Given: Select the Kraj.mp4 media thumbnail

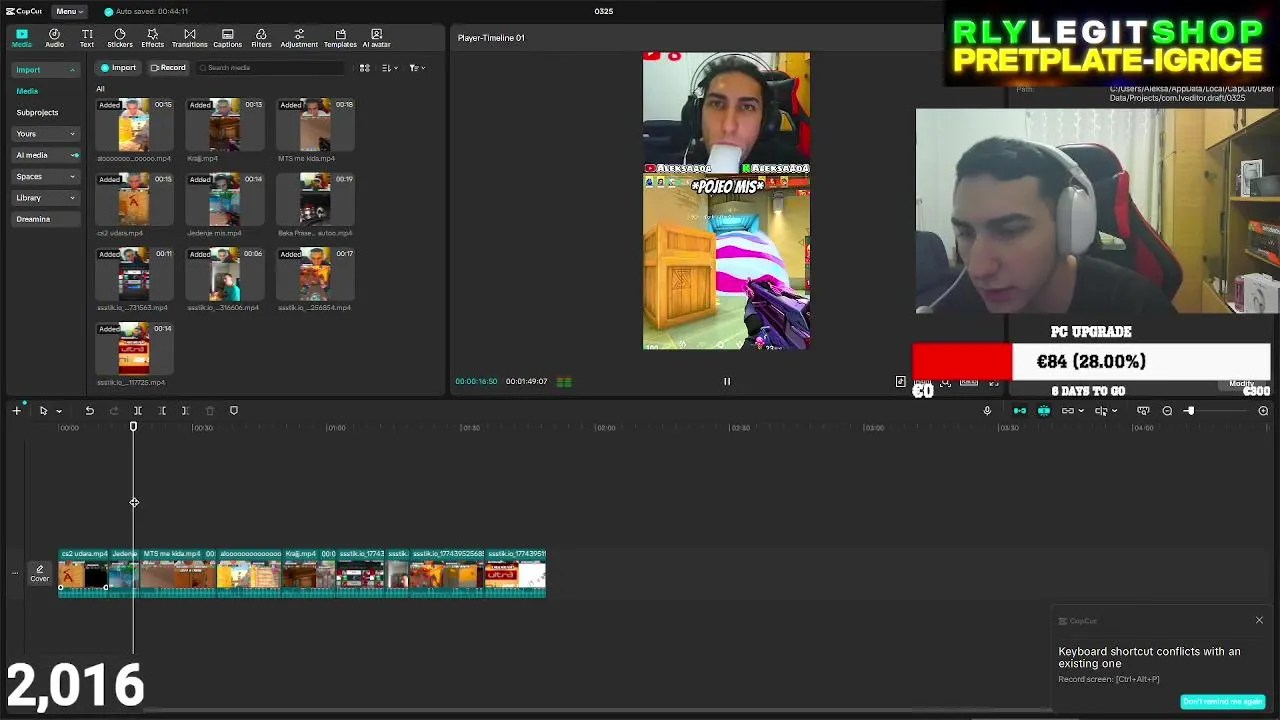Looking at the screenshot, I should tap(224, 124).
